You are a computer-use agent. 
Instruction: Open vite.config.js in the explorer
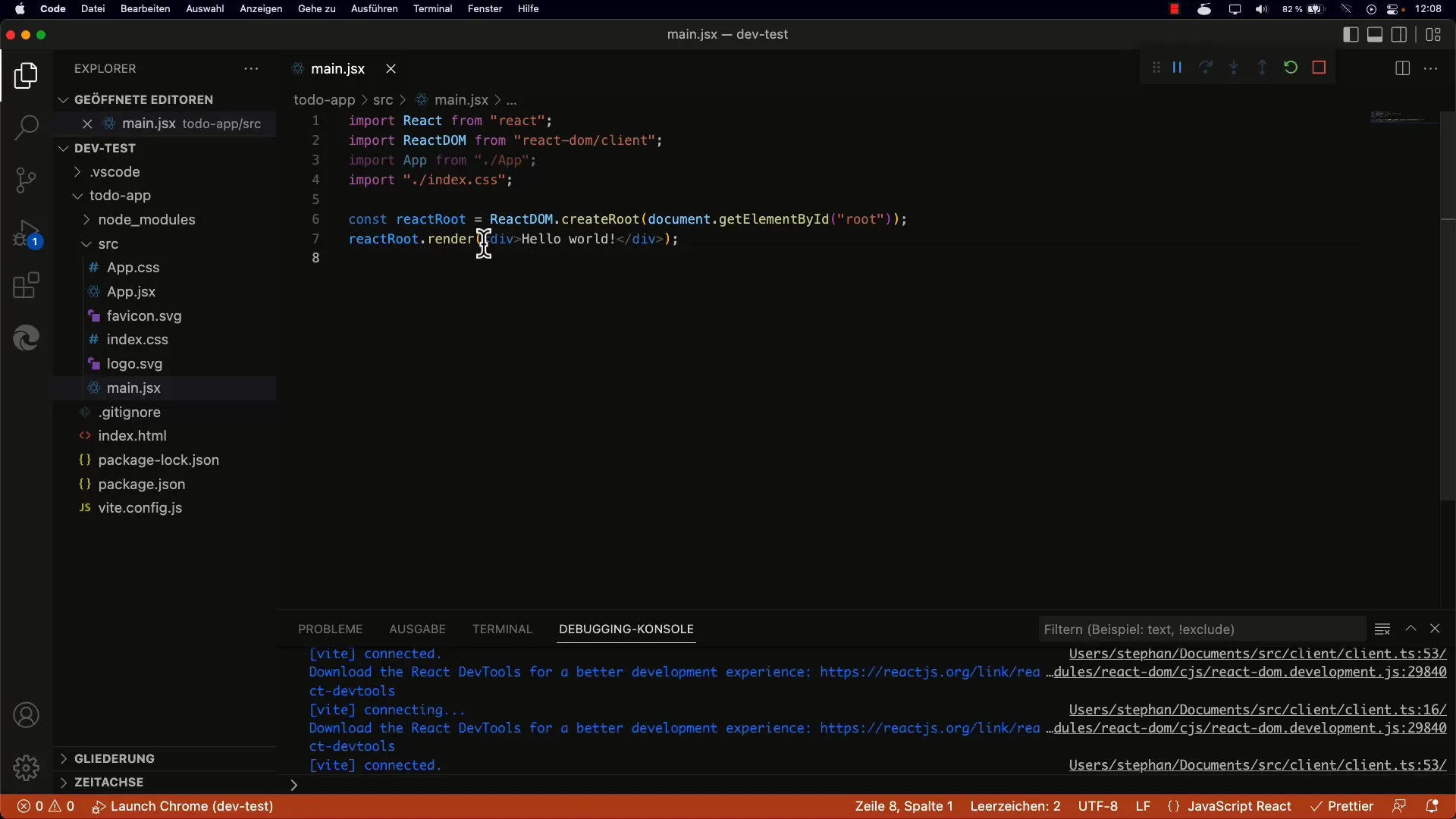click(140, 507)
